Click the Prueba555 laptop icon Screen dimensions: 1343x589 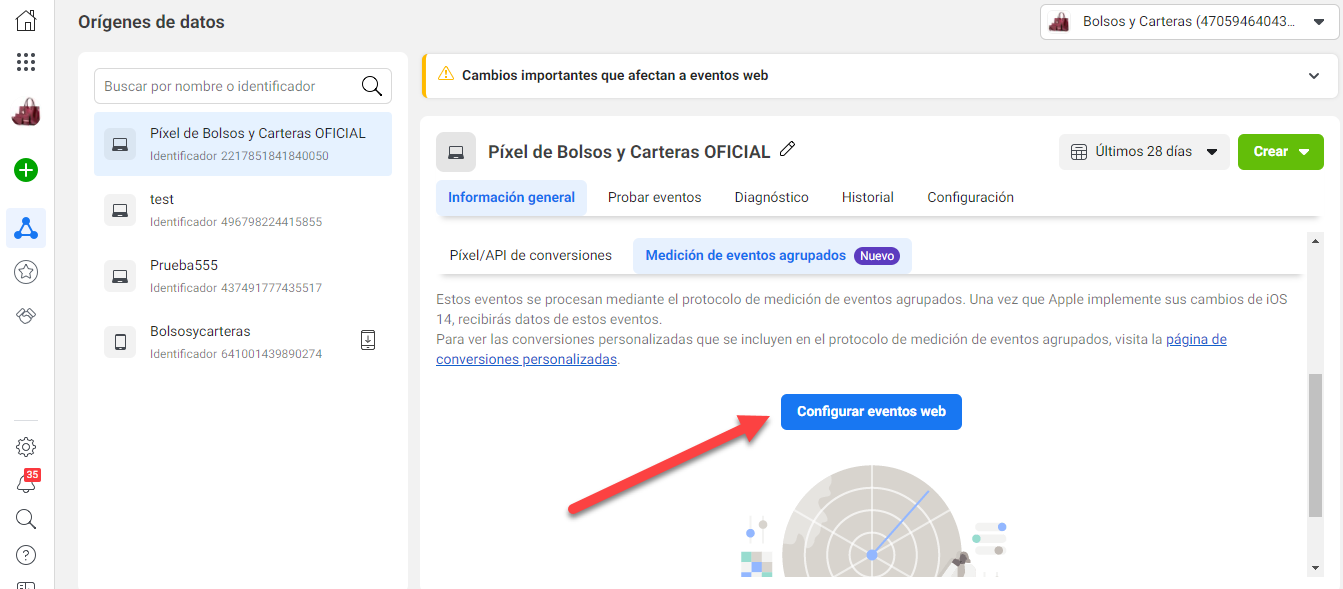120,276
